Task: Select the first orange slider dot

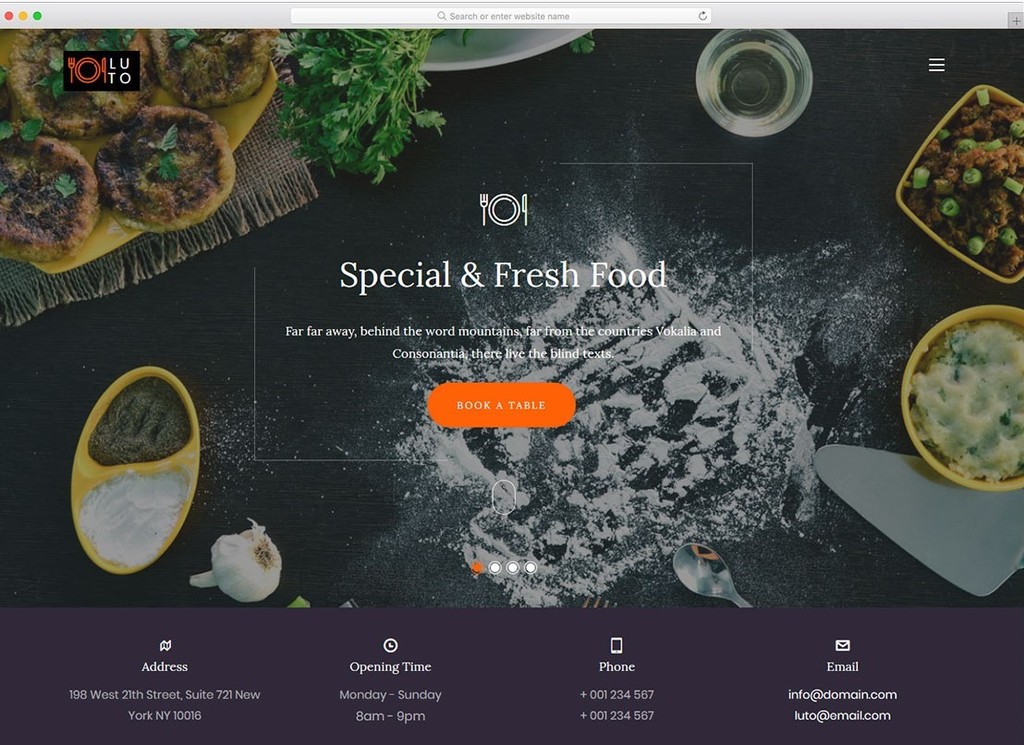Action: click(477, 568)
